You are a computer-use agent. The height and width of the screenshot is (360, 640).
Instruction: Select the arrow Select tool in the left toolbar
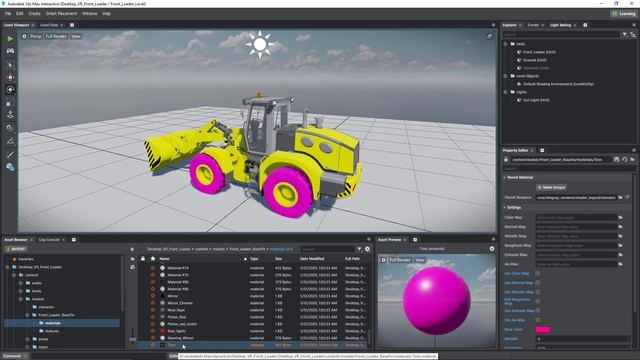10,65
